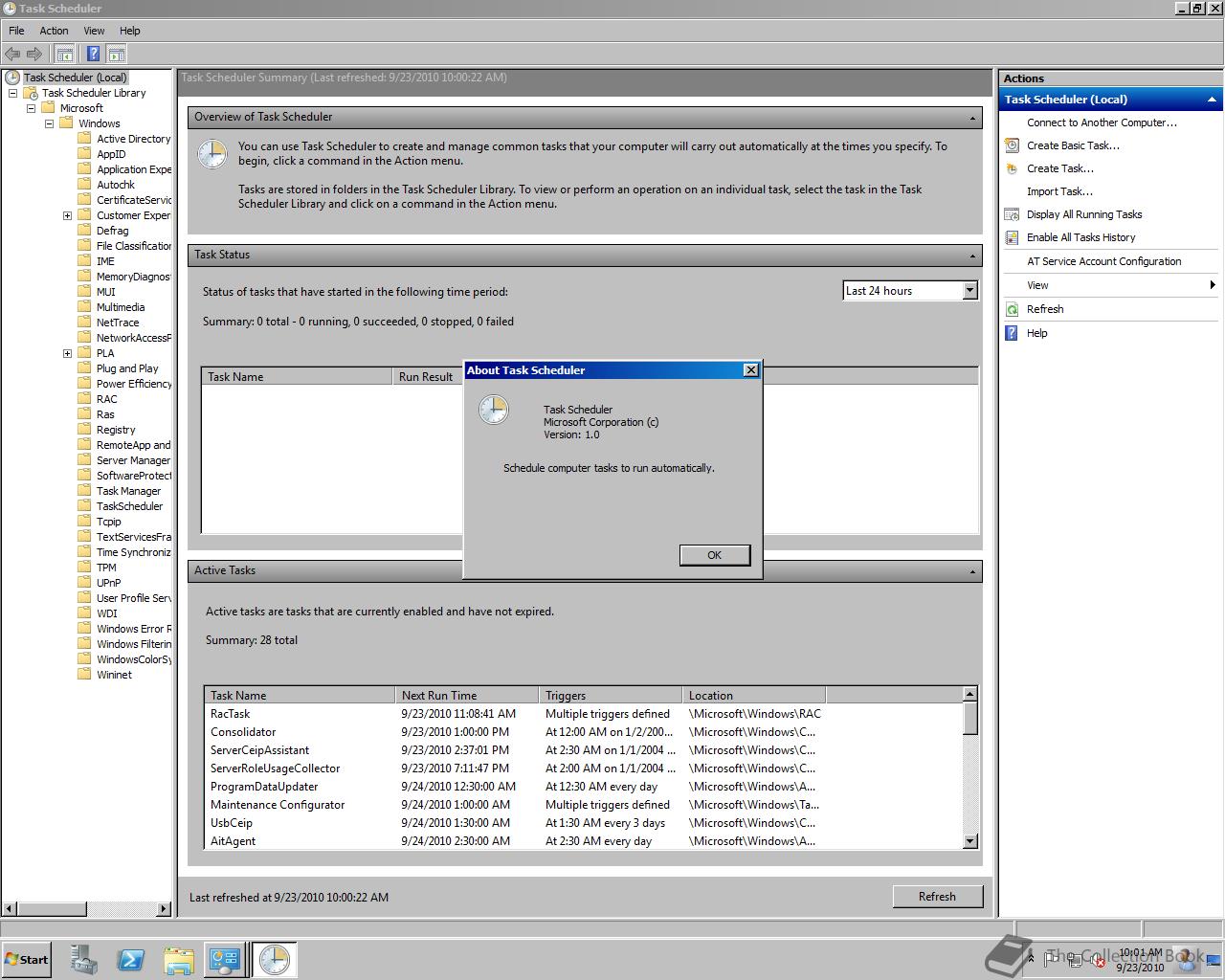
Task: Select the Defrag folder in tree
Action: click(x=112, y=231)
